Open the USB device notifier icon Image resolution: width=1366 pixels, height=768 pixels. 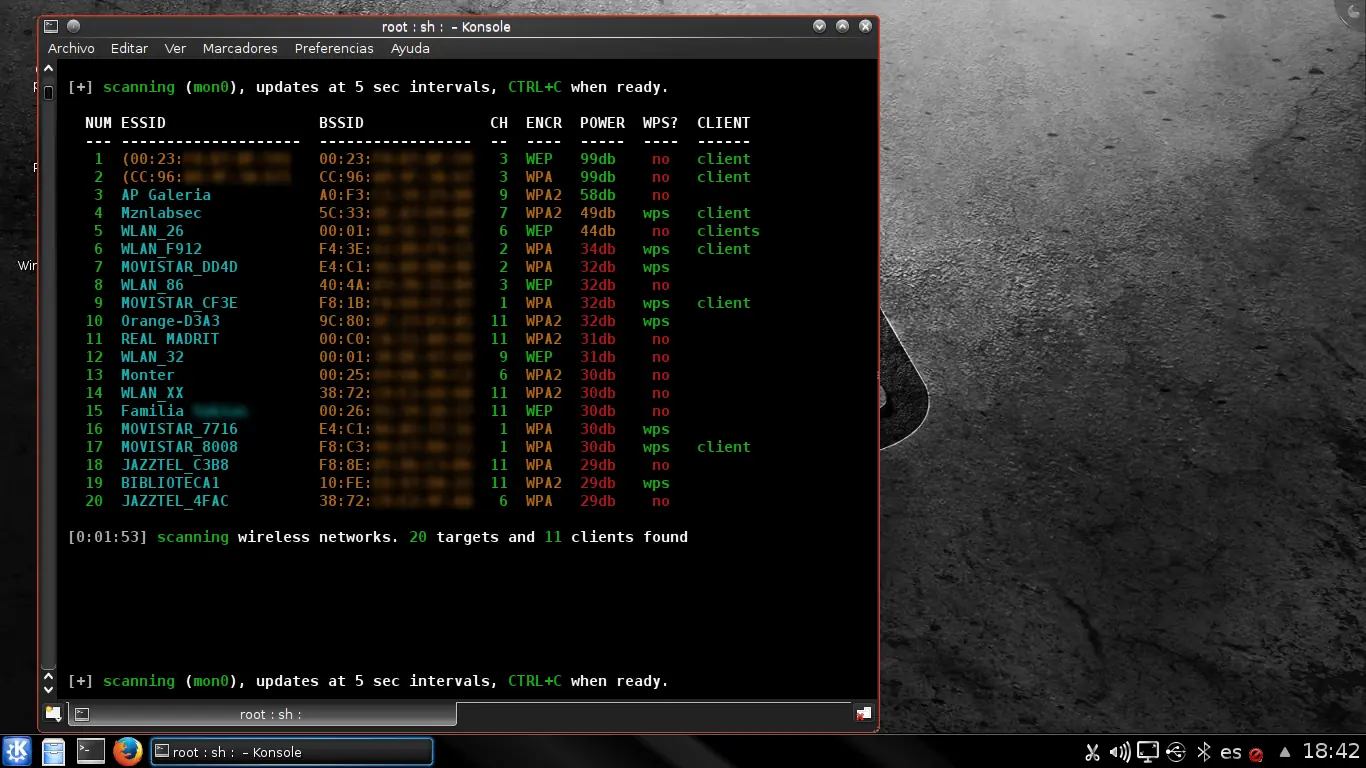click(1176, 752)
